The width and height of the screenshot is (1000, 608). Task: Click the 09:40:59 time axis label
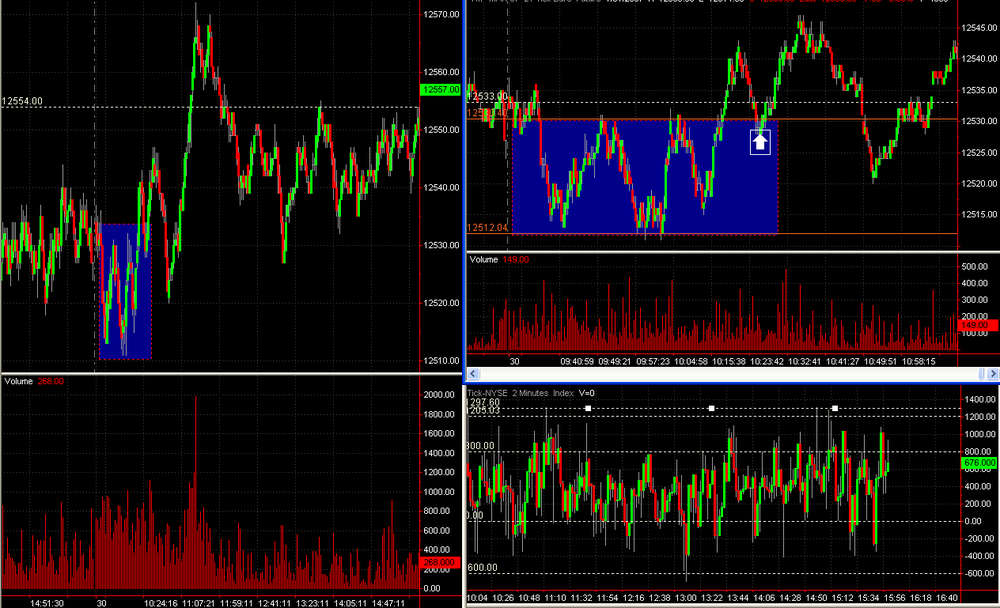click(x=578, y=361)
